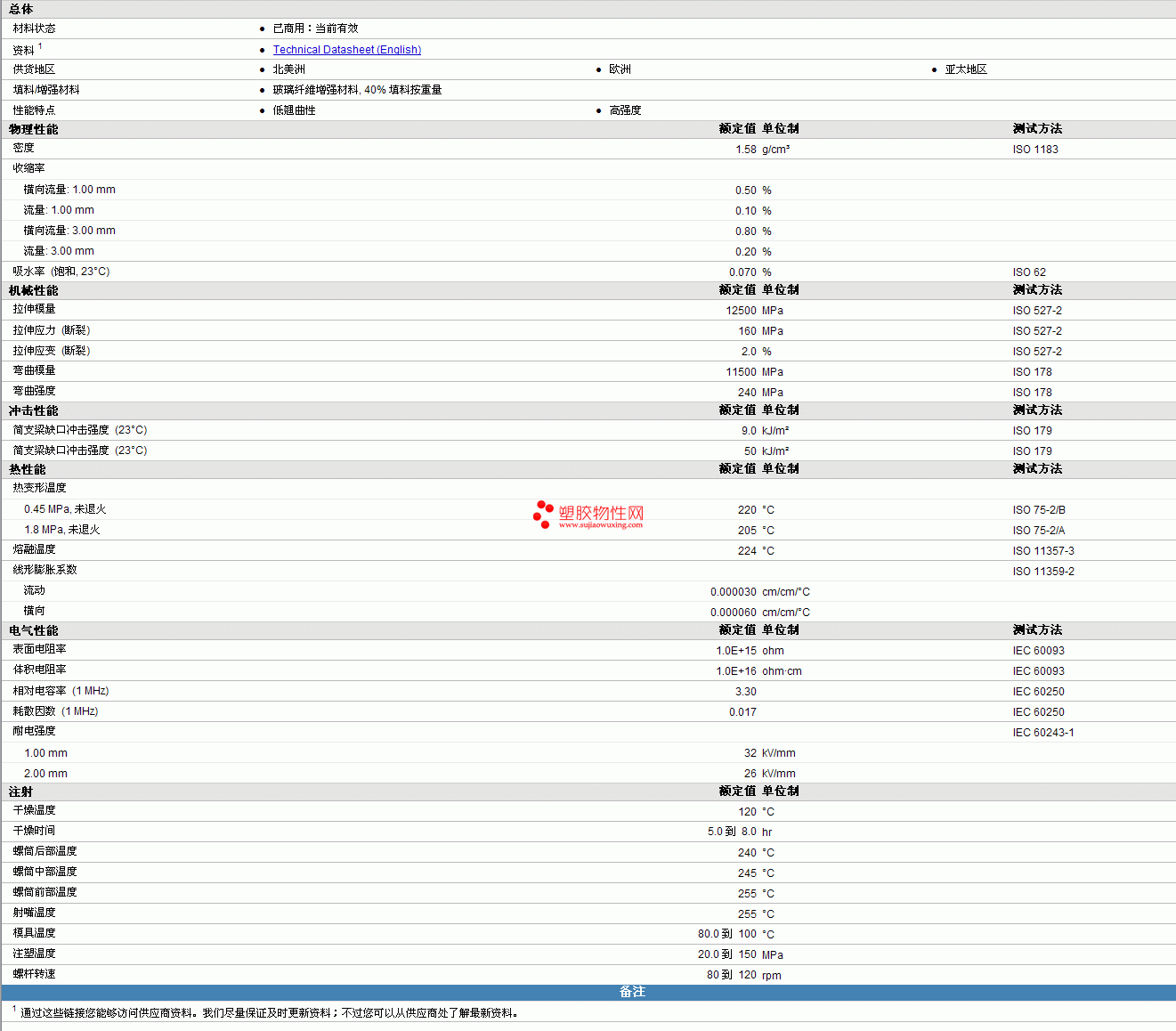
Task: Click the IEC 60243-1 test method cell
Action: [1043, 733]
